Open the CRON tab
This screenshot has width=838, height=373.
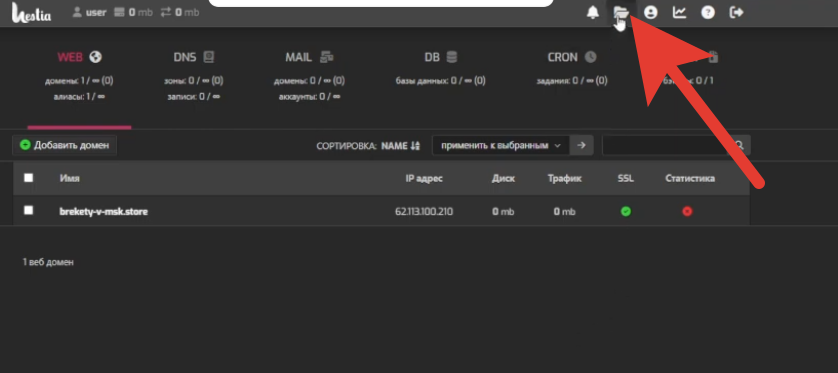click(x=571, y=57)
